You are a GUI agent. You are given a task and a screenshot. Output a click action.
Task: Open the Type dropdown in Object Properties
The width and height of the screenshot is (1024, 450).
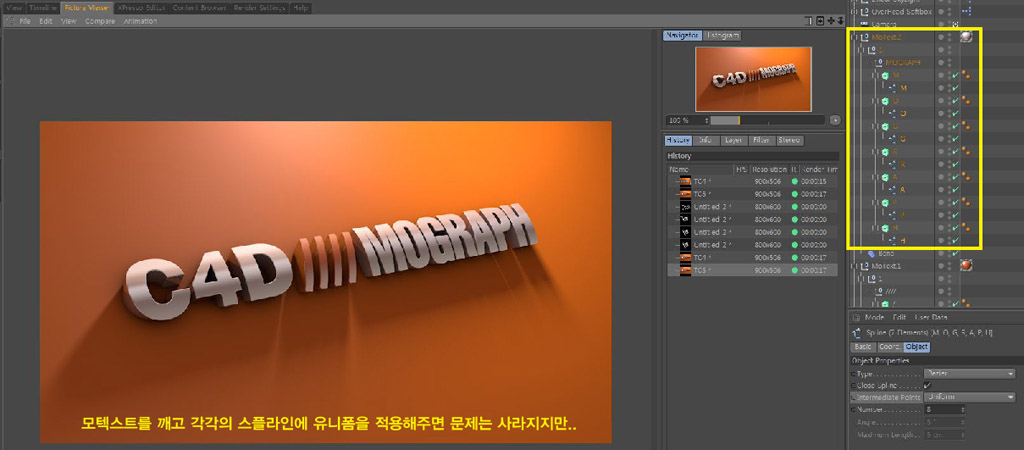pos(969,374)
